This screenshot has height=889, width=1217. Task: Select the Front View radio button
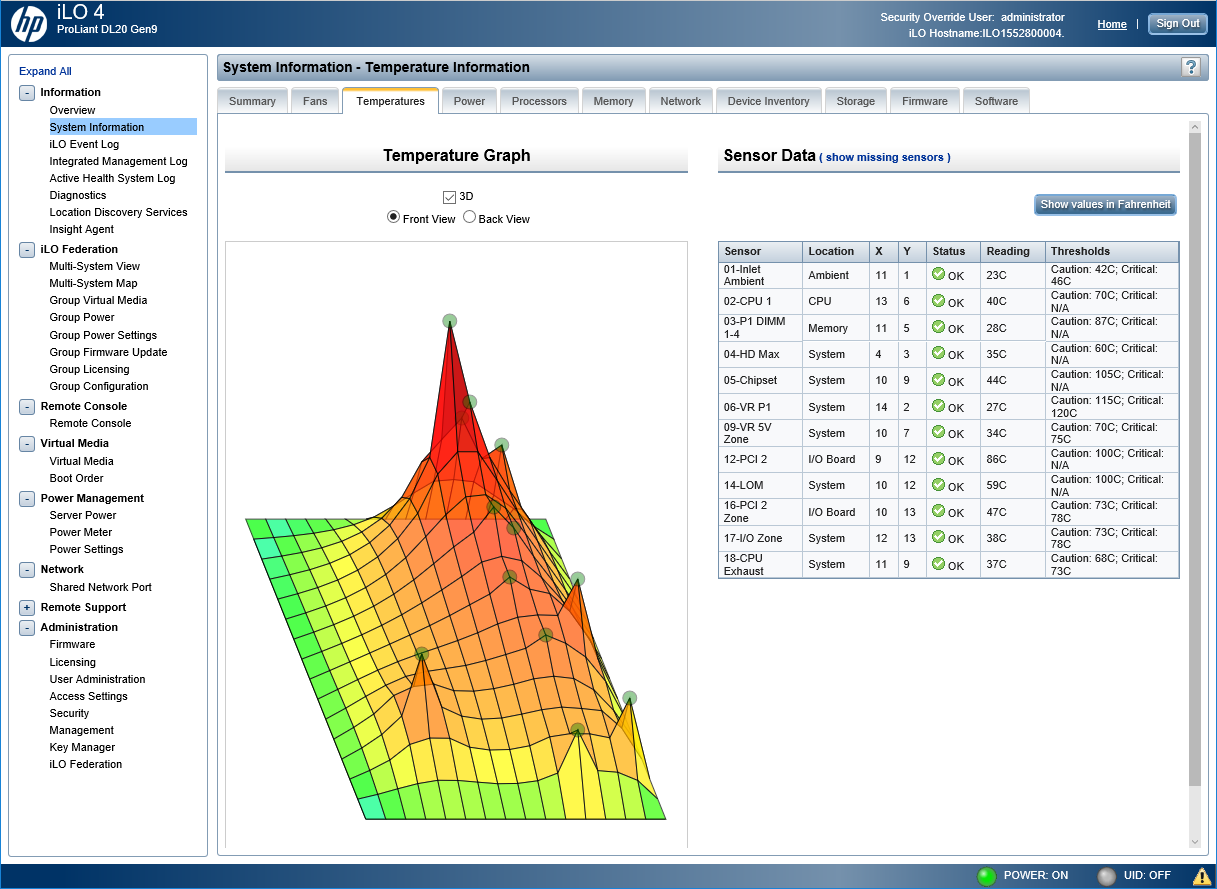394,218
